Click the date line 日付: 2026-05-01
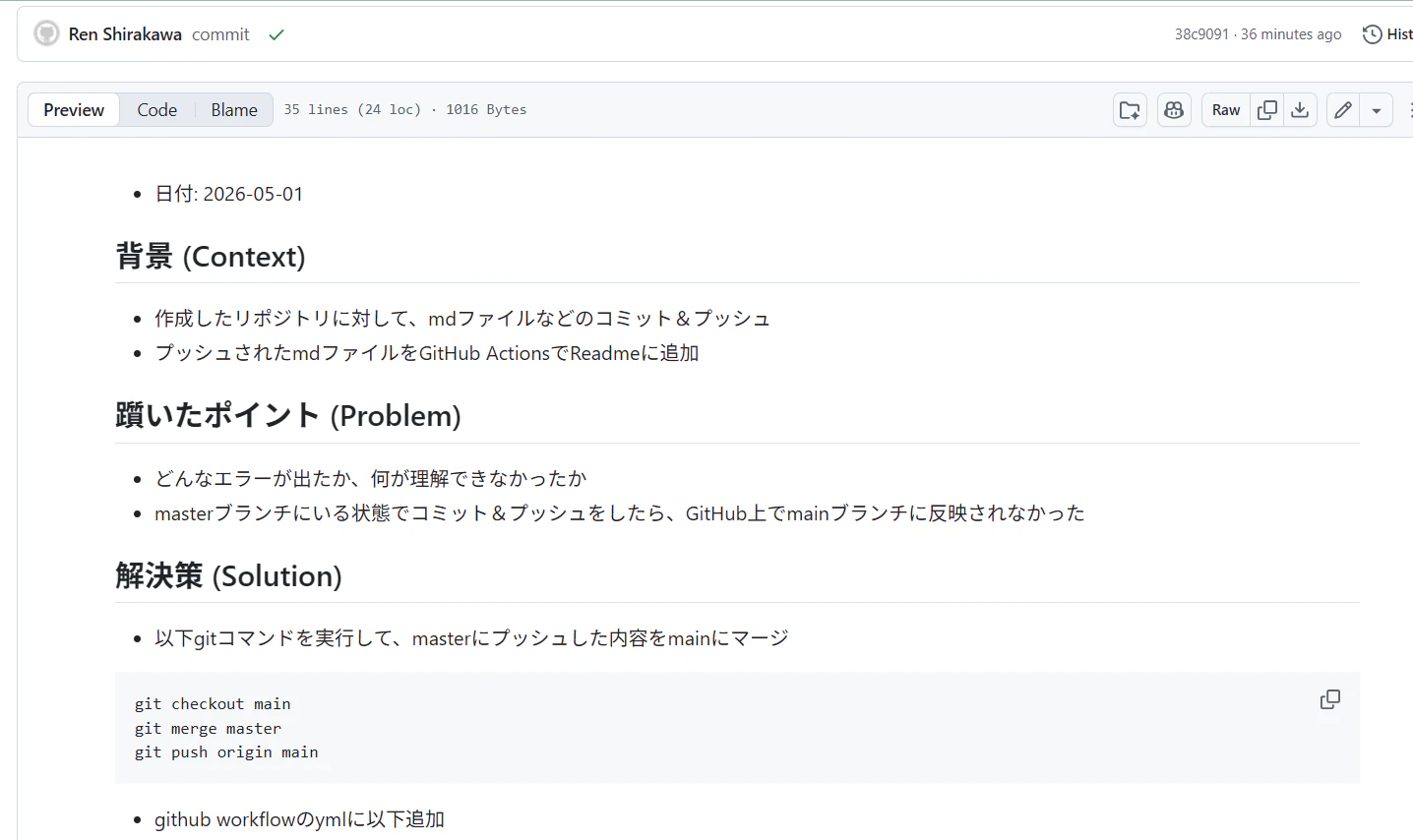Image resolution: width=1413 pixels, height=840 pixels. tap(229, 194)
